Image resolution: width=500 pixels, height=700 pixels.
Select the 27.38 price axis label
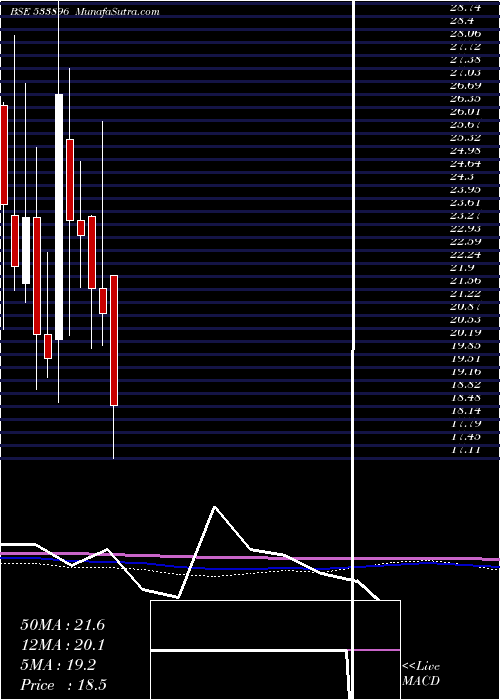click(x=466, y=59)
